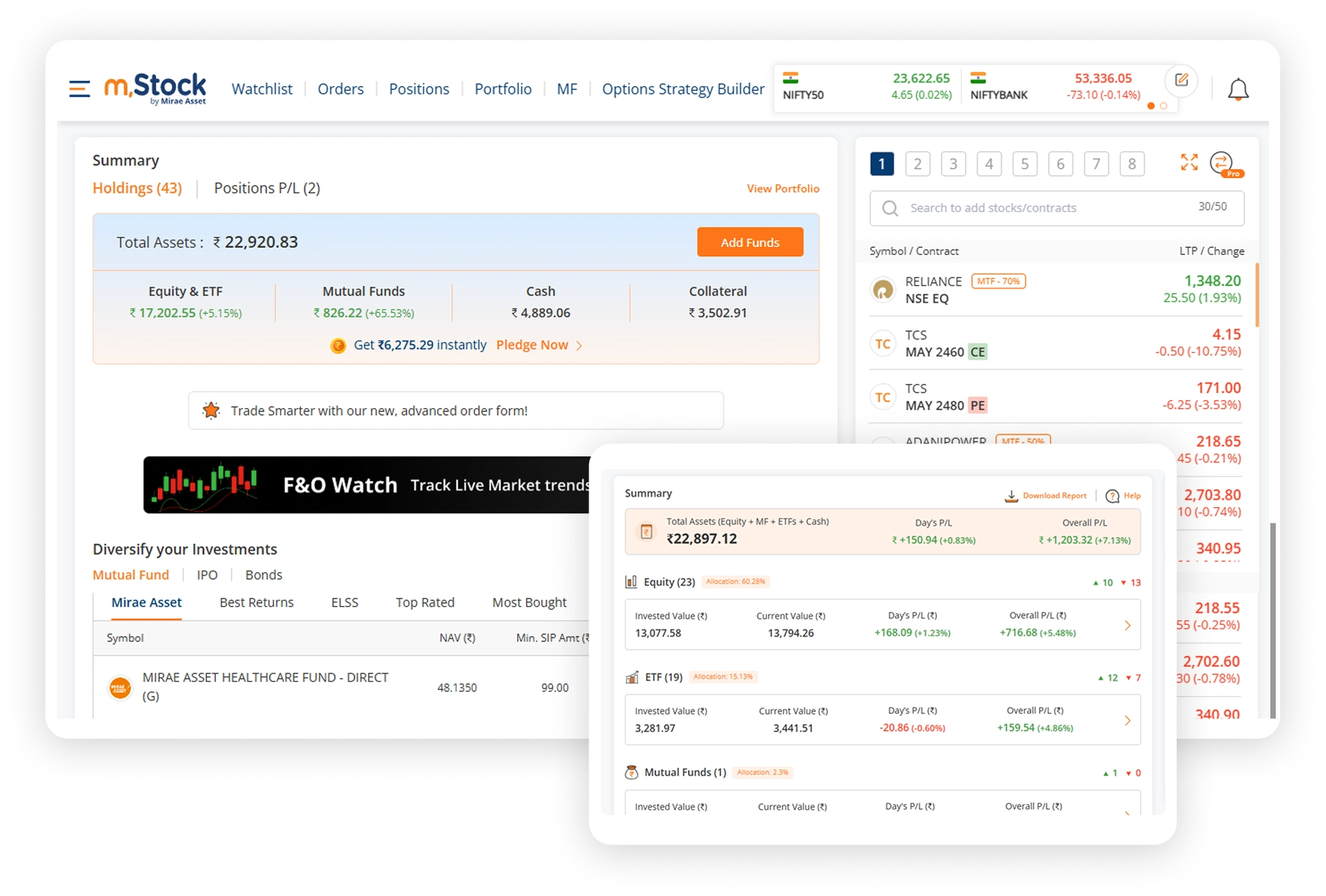Click the page vertical scrollbar at right edge
Image resolution: width=1326 pixels, height=896 pixels.
click(x=1273, y=621)
